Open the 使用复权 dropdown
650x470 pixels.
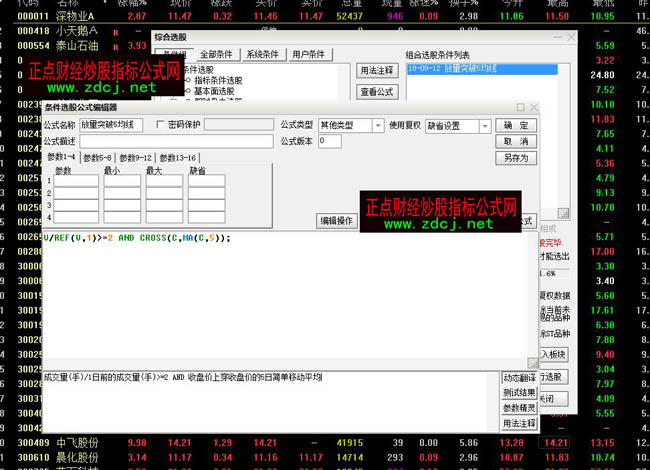485,126
